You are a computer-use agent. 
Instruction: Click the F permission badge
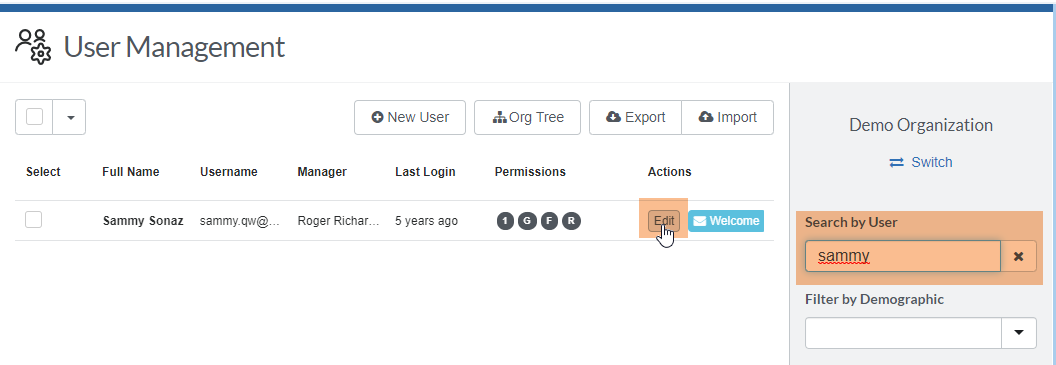(550, 221)
